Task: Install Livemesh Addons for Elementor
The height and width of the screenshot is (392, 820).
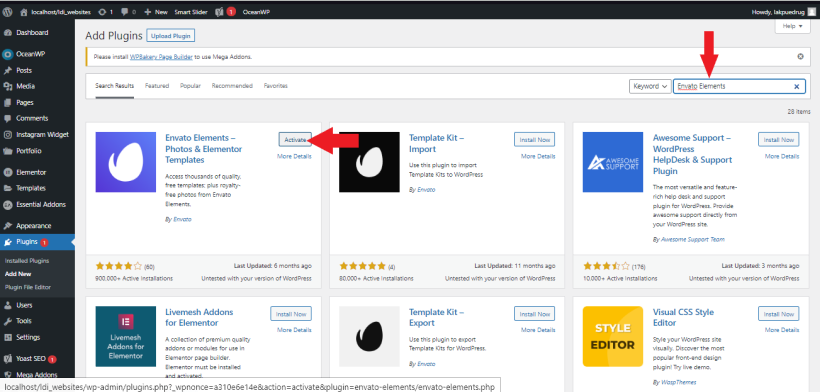Action: [291, 314]
